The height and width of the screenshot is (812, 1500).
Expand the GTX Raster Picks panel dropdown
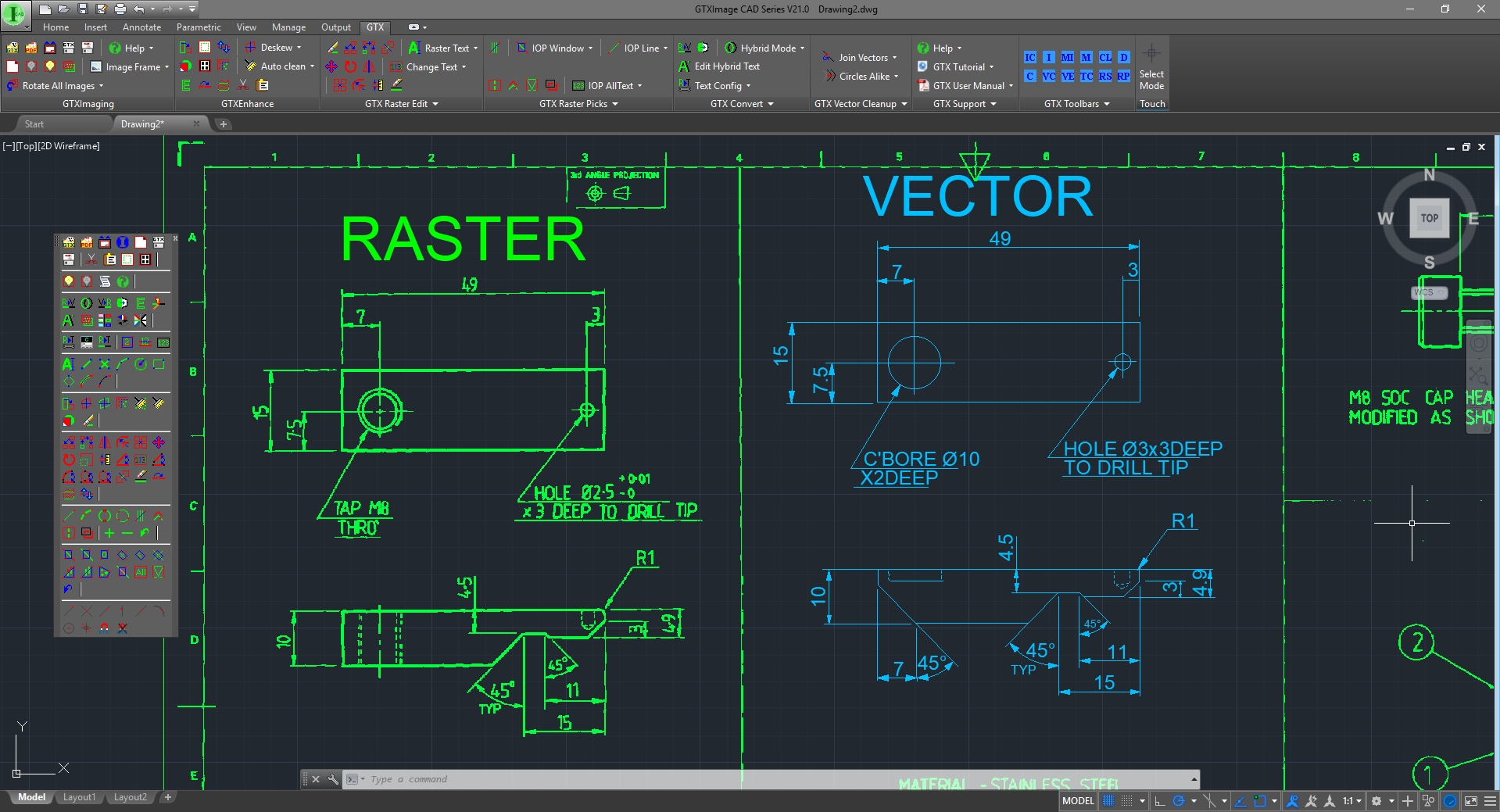(x=615, y=104)
